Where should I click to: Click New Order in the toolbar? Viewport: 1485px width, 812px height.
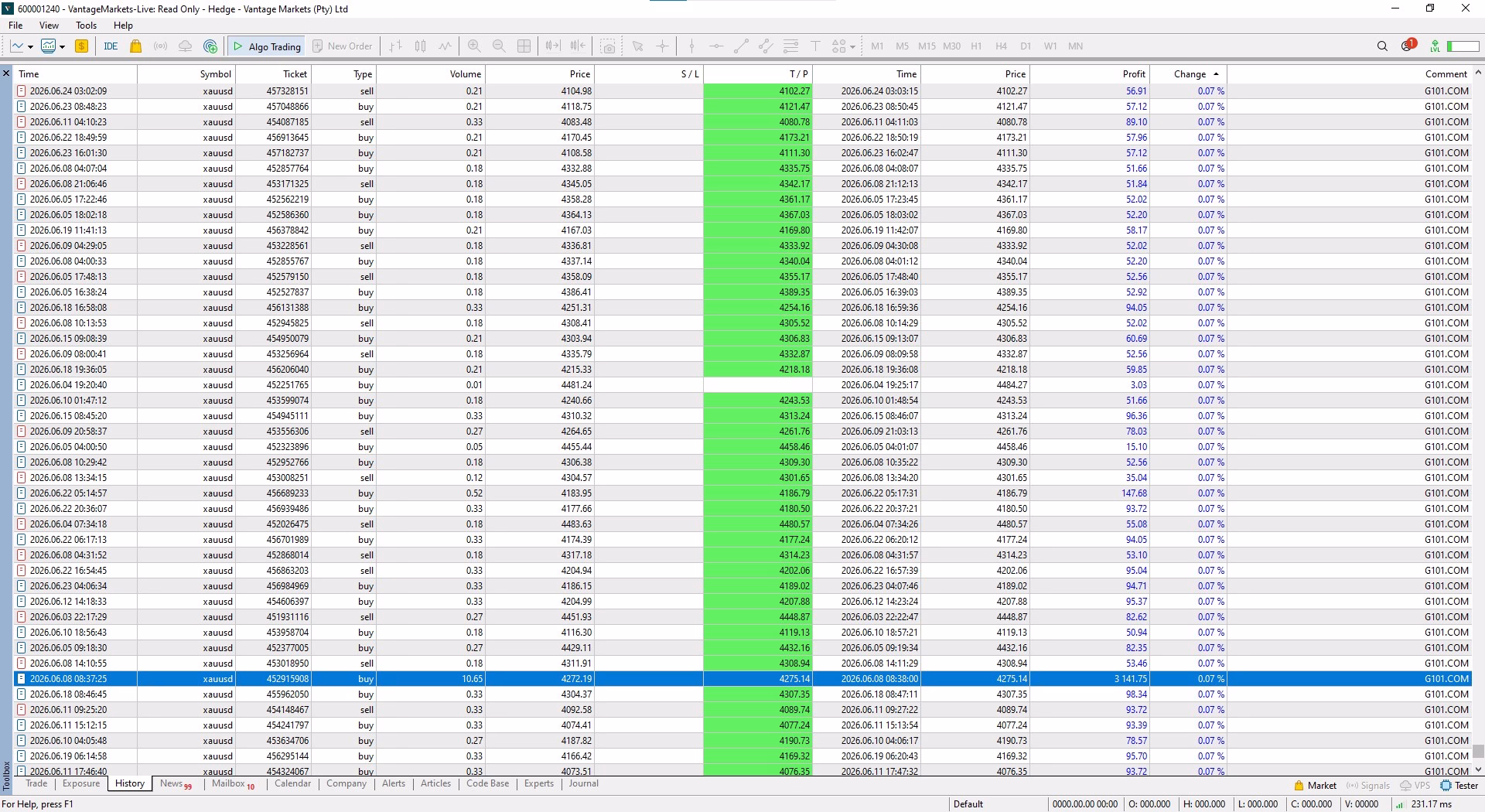pyautogui.click(x=342, y=46)
